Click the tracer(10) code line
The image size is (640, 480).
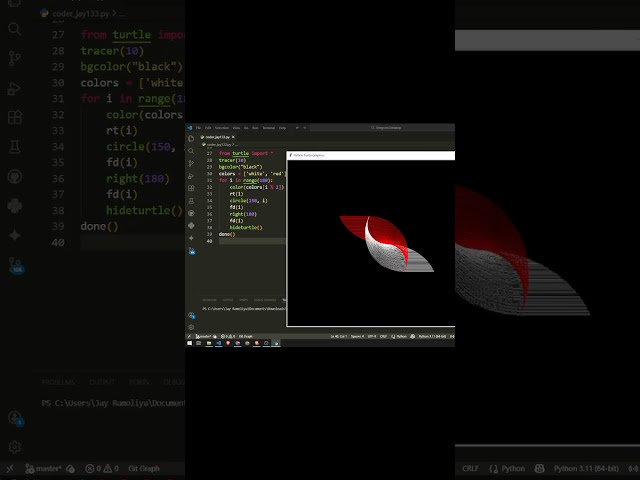[x=232, y=160]
